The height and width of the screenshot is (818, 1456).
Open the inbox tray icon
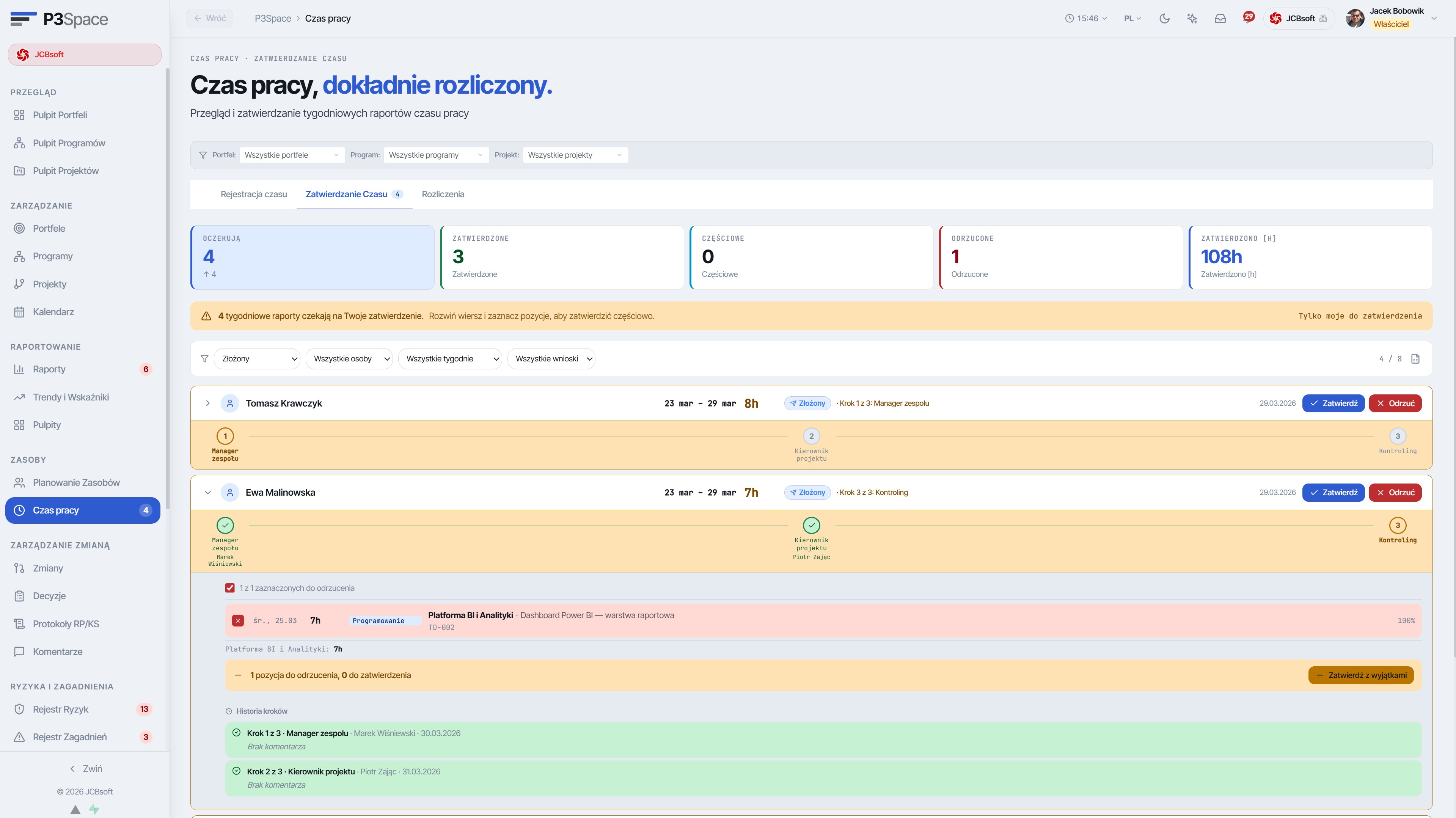tap(1220, 19)
